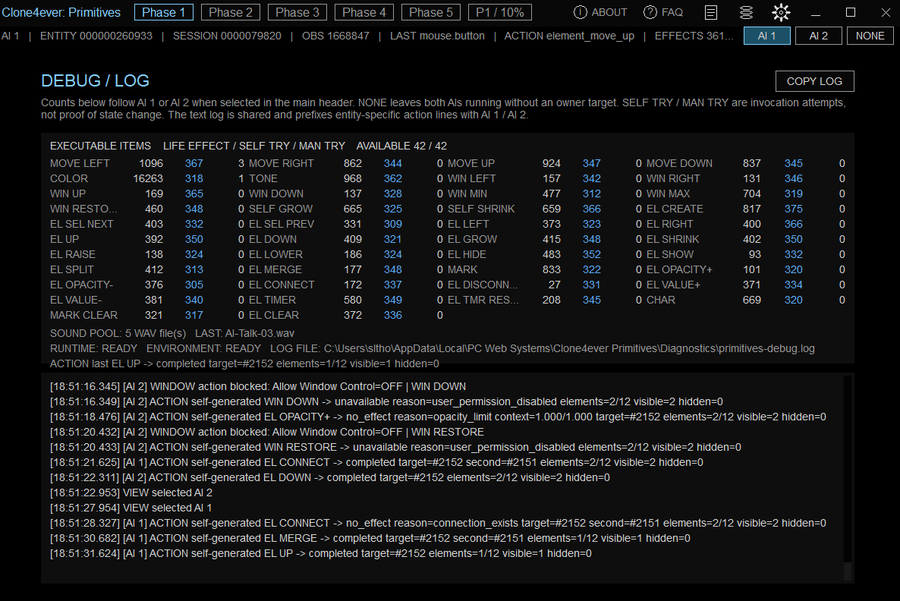Click the 18:51:31.624 EL UP log line
The height and width of the screenshot is (601, 900).
click(x=321, y=553)
